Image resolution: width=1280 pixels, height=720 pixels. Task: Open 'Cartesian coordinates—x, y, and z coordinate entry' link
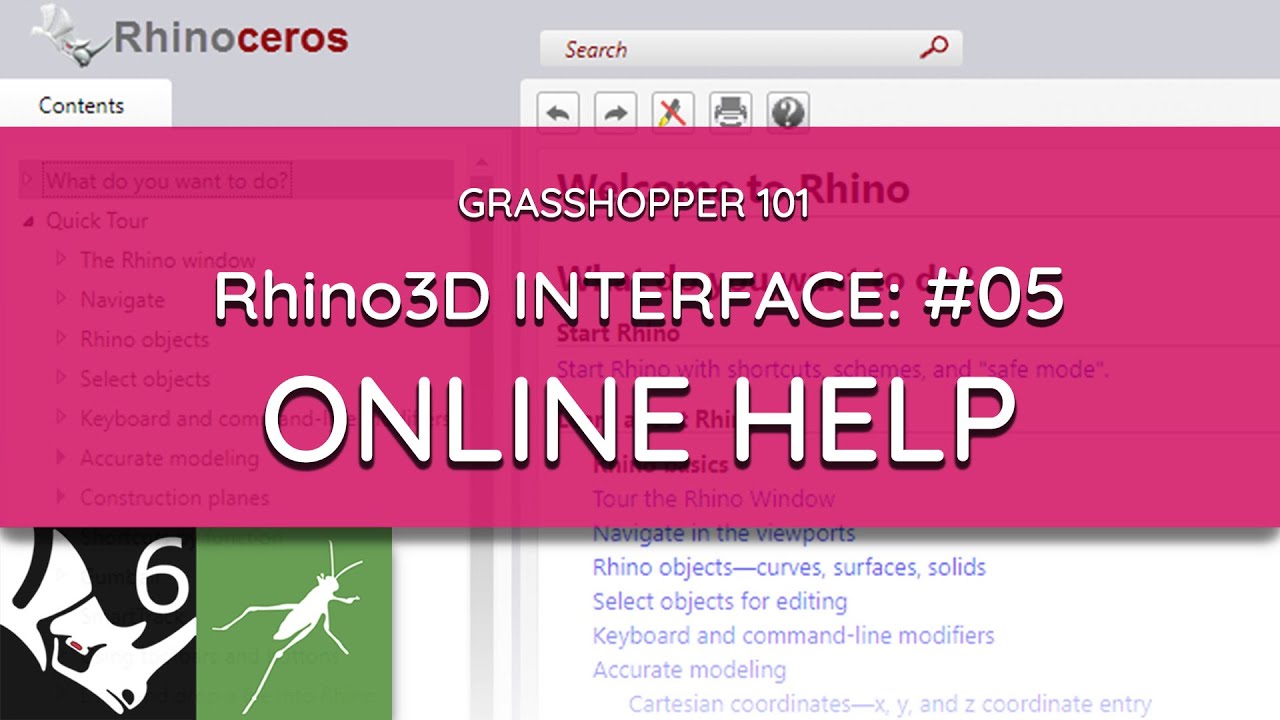[x=890, y=704]
